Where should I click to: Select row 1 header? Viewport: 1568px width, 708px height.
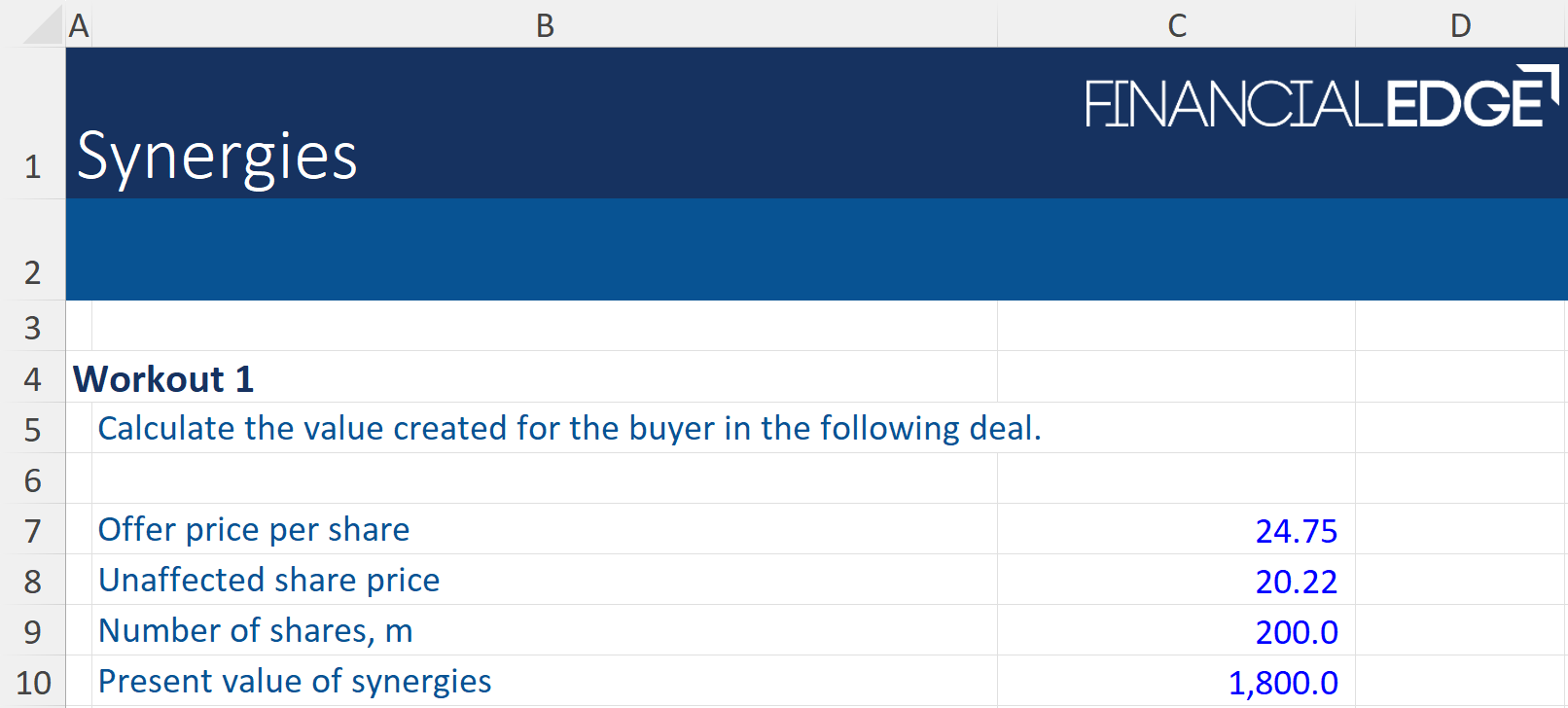(x=33, y=166)
